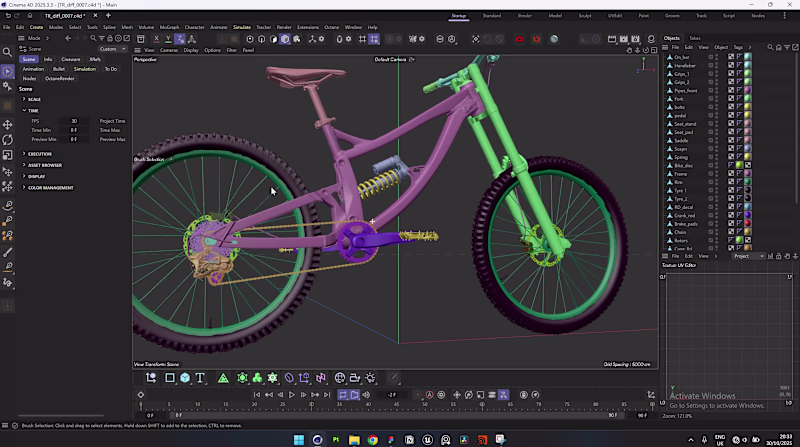Toggle Z axis lock

pos(180,39)
